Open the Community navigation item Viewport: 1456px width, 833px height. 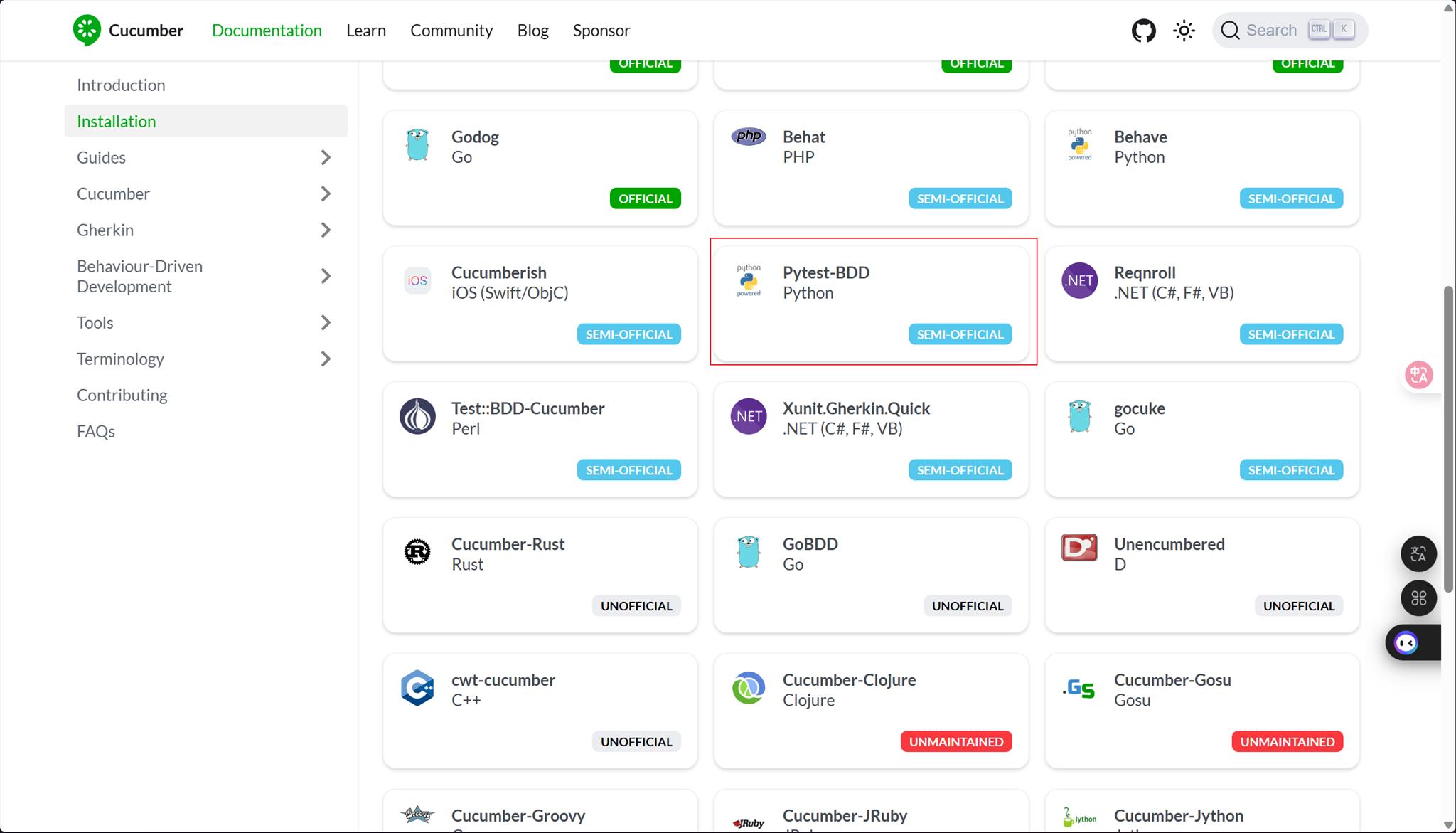click(x=451, y=31)
